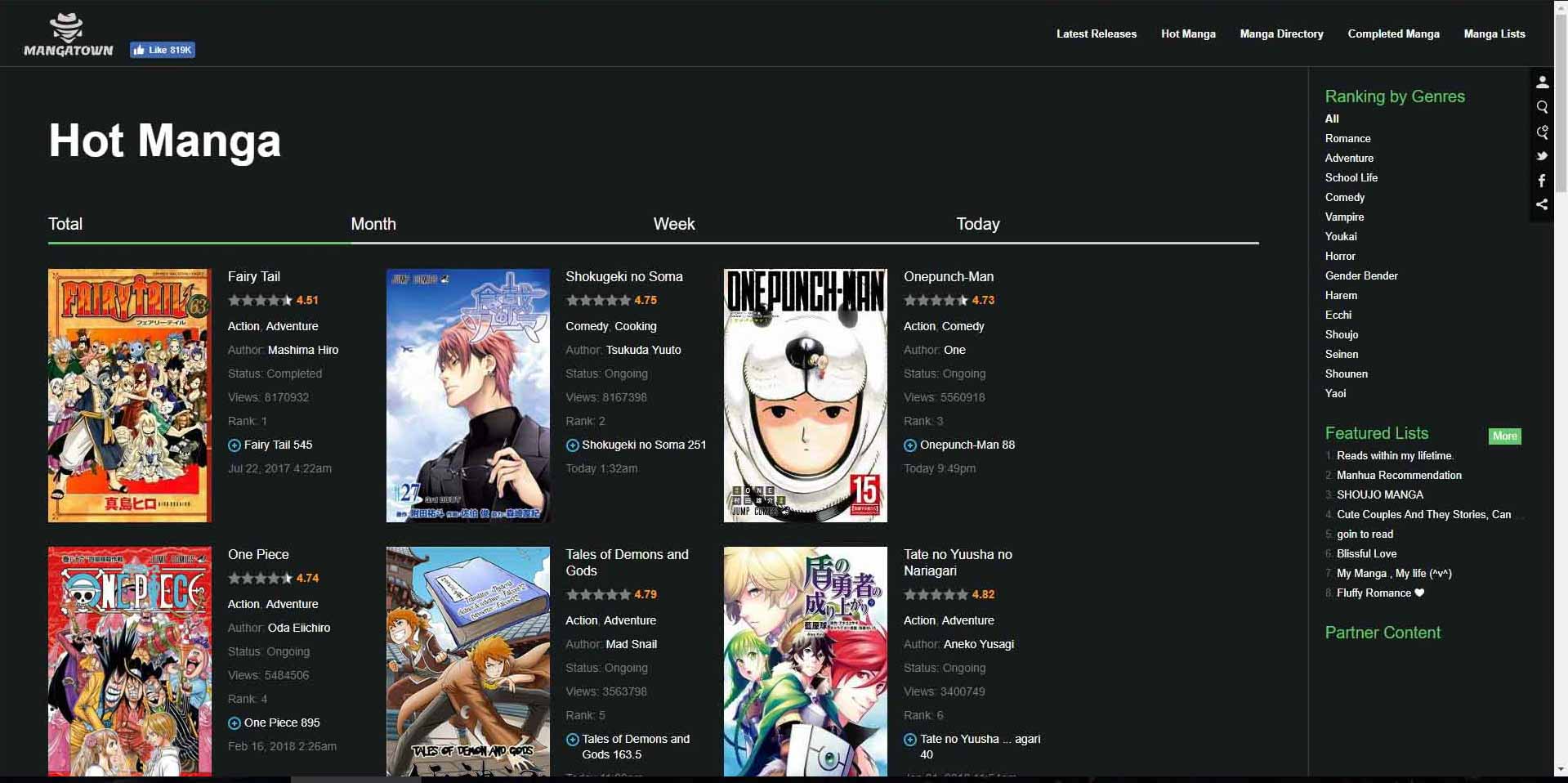Switch to the Month tab
Screen dimensions: 1568x783
tap(373, 224)
